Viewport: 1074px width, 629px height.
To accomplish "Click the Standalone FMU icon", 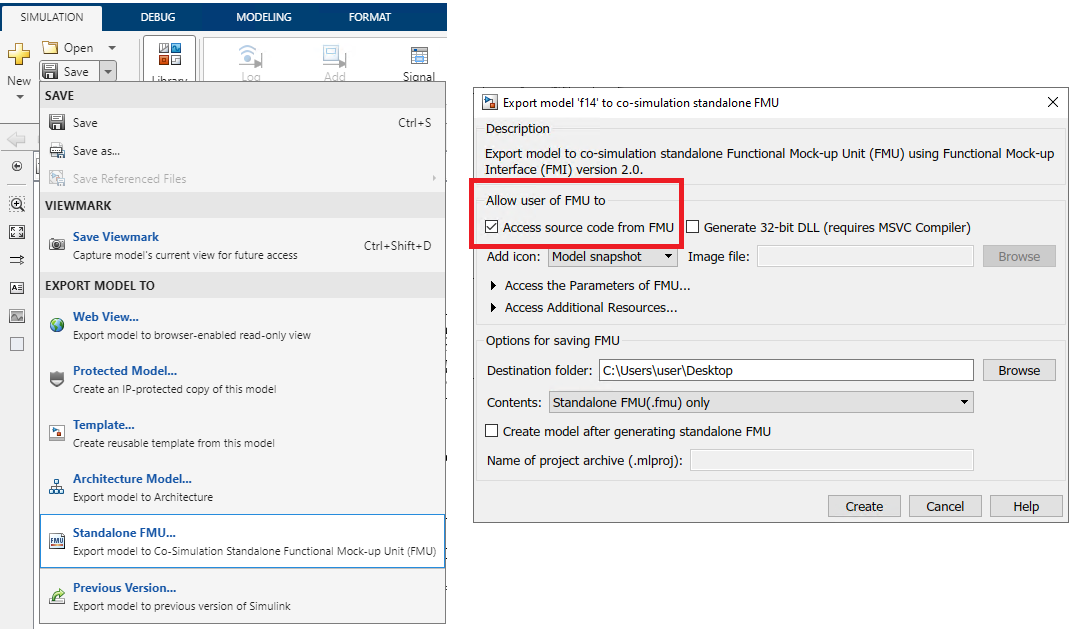I will [x=57, y=541].
